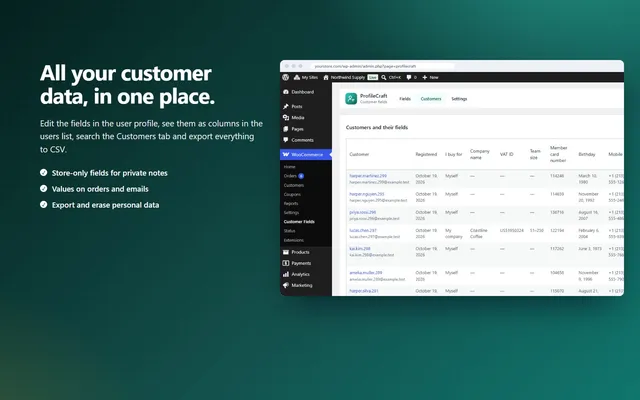Click the Export and erase checkmark icon
Image resolution: width=640 pixels, height=400 pixels.
44,204
